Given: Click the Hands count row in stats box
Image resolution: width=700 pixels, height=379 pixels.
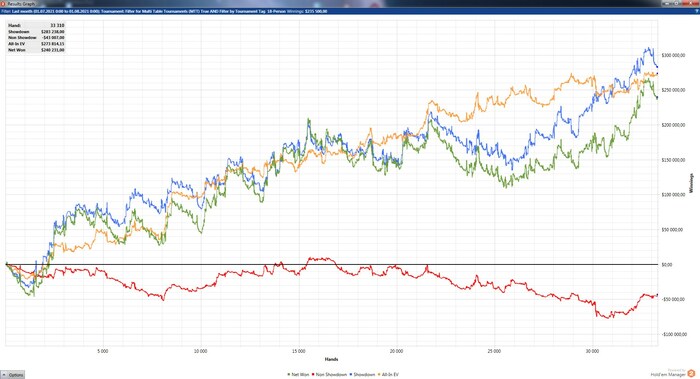Looking at the screenshot, I should [x=36, y=25].
